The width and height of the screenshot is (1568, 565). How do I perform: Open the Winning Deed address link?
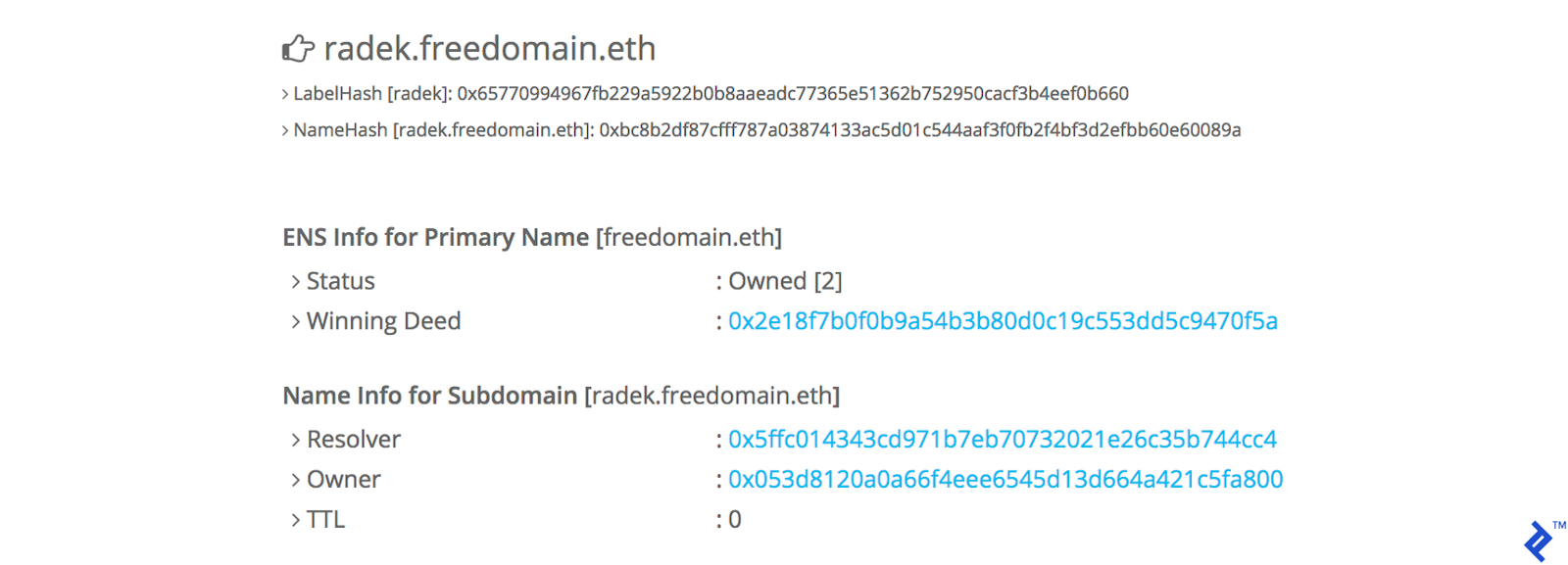(1003, 321)
